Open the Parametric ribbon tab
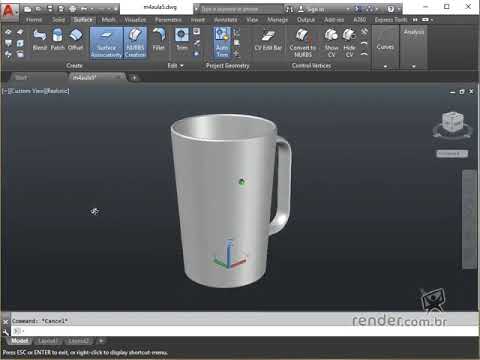480x360 pixels. [168, 20]
